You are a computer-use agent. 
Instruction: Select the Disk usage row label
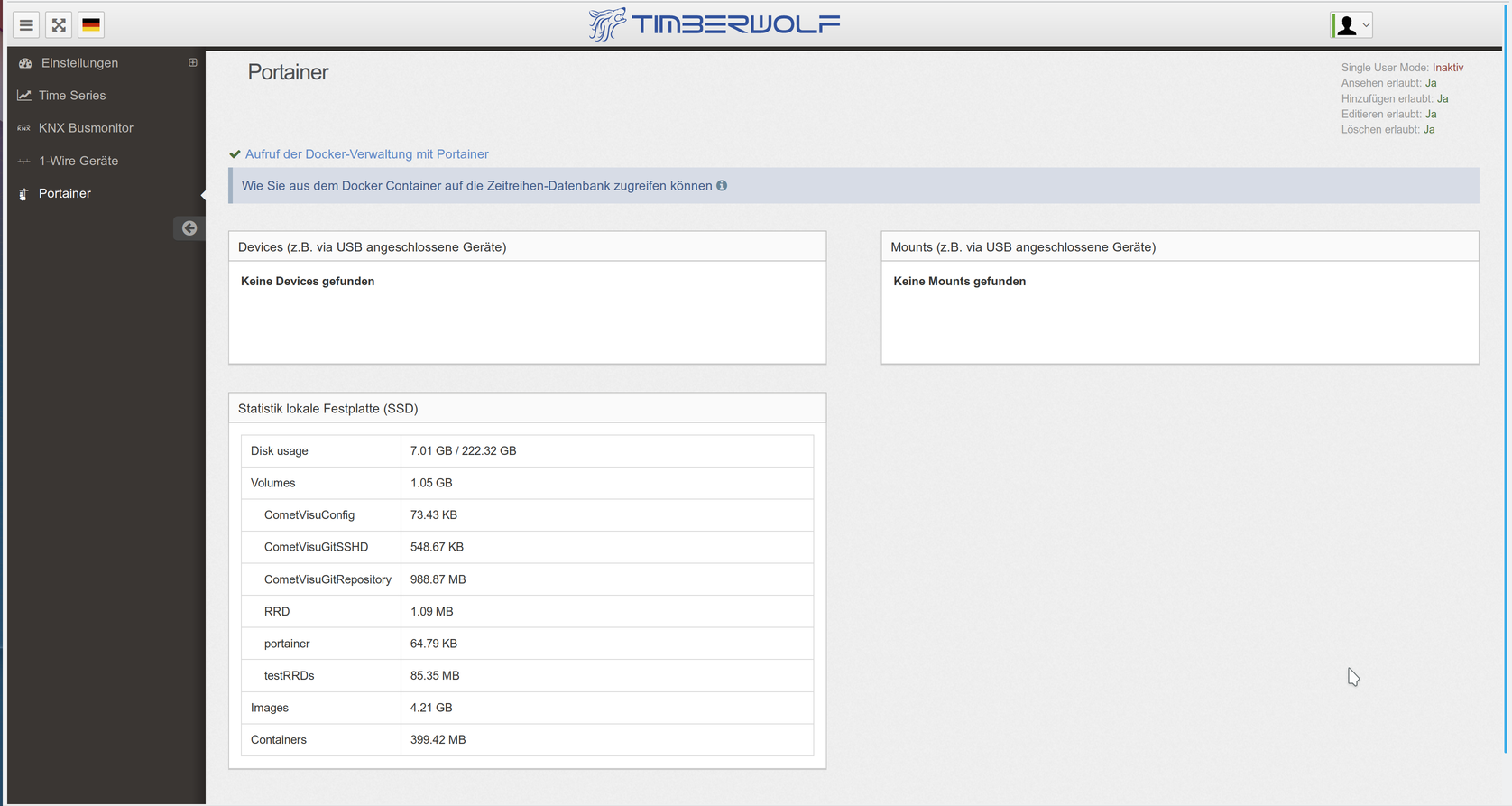[280, 451]
